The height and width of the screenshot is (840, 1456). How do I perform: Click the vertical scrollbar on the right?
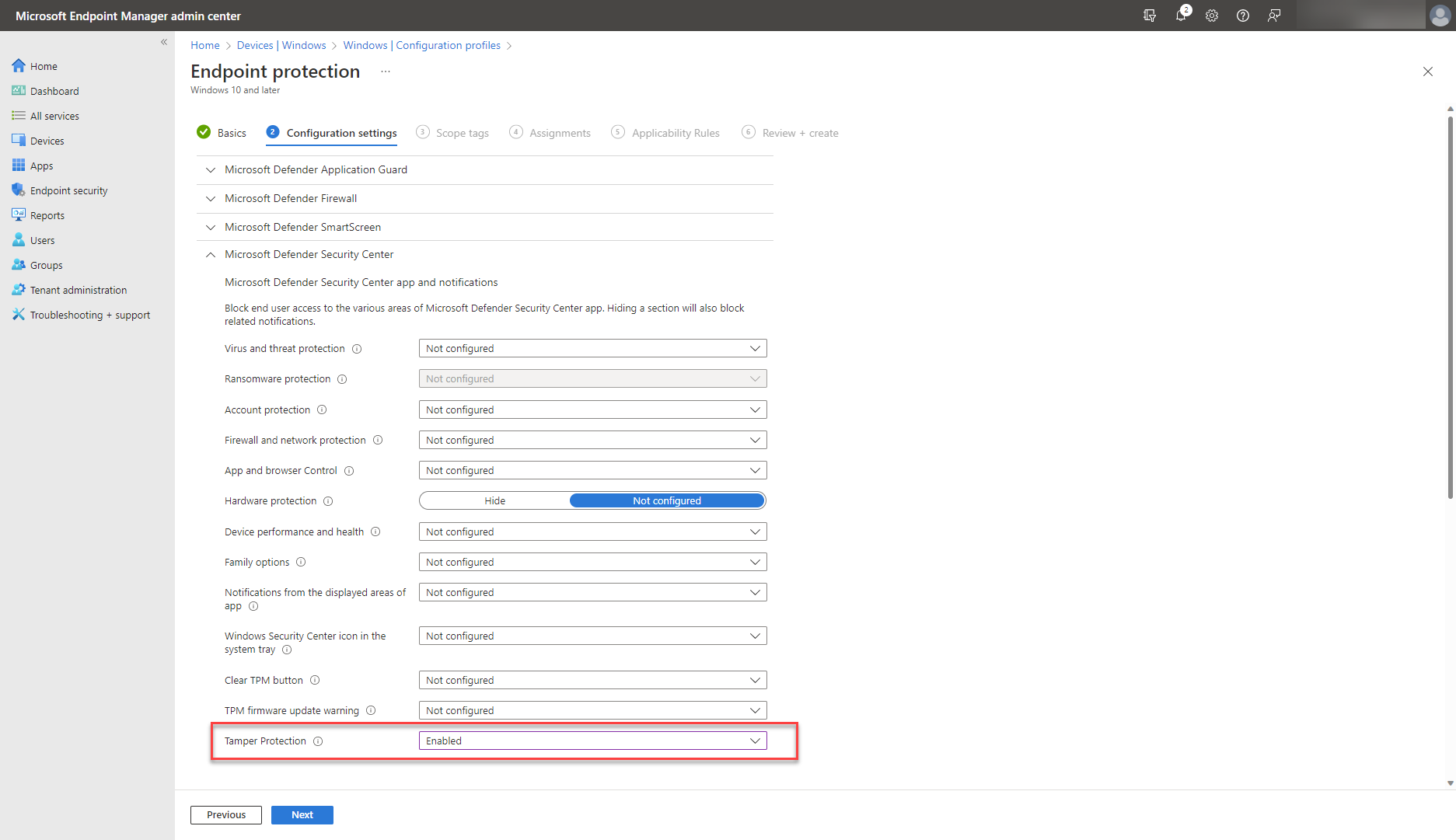point(1451,307)
